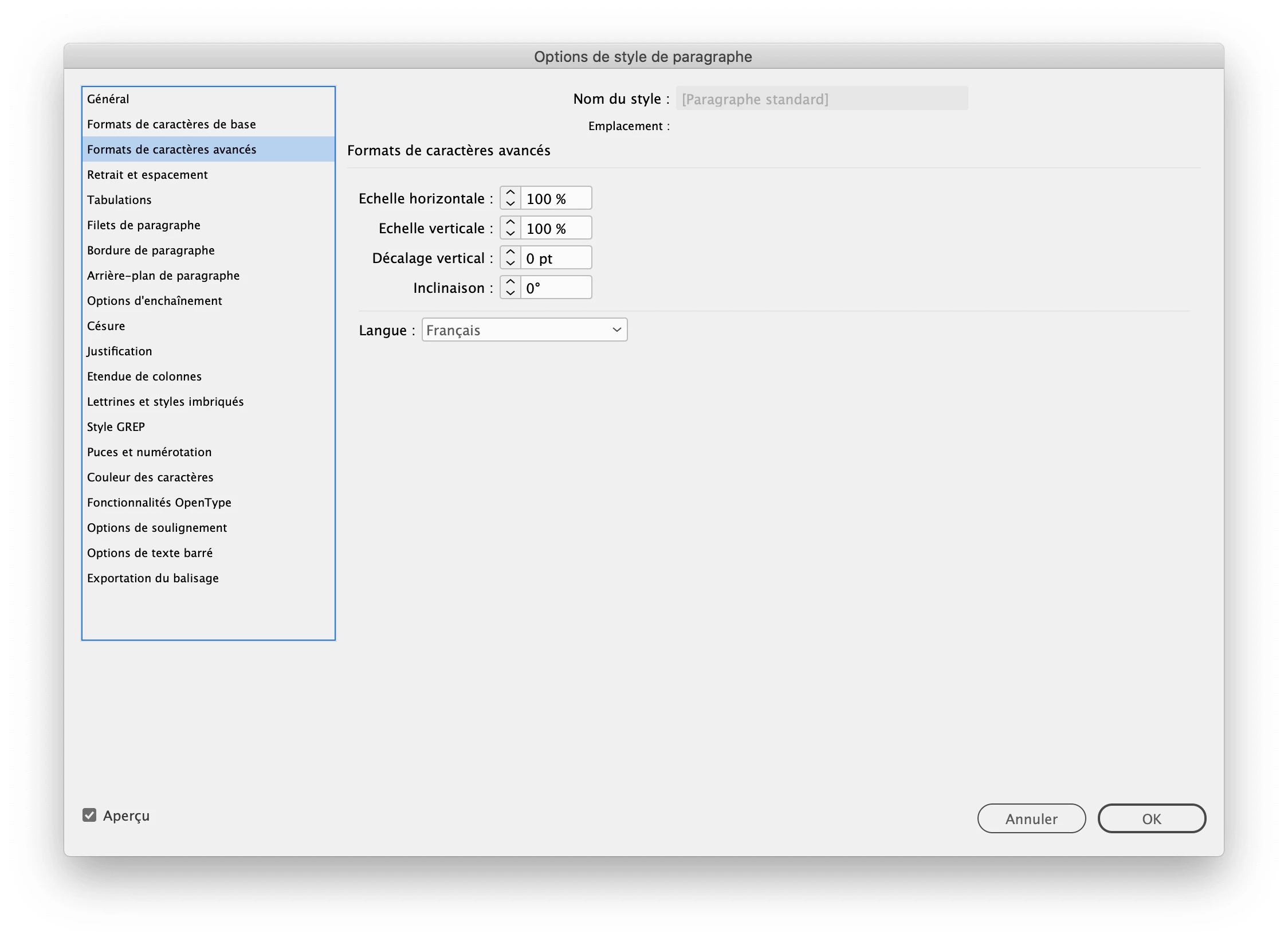
Task: Click up arrow of Echelle horizontale stepper
Action: coord(510,193)
